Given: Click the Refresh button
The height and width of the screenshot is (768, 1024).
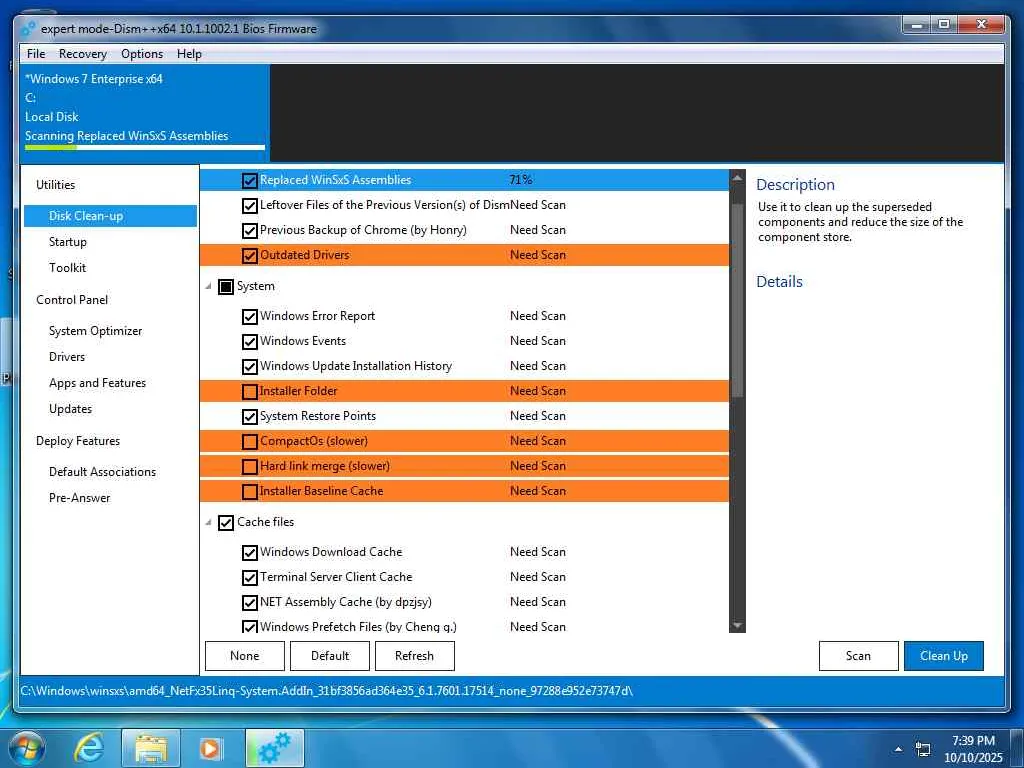Looking at the screenshot, I should [x=415, y=656].
